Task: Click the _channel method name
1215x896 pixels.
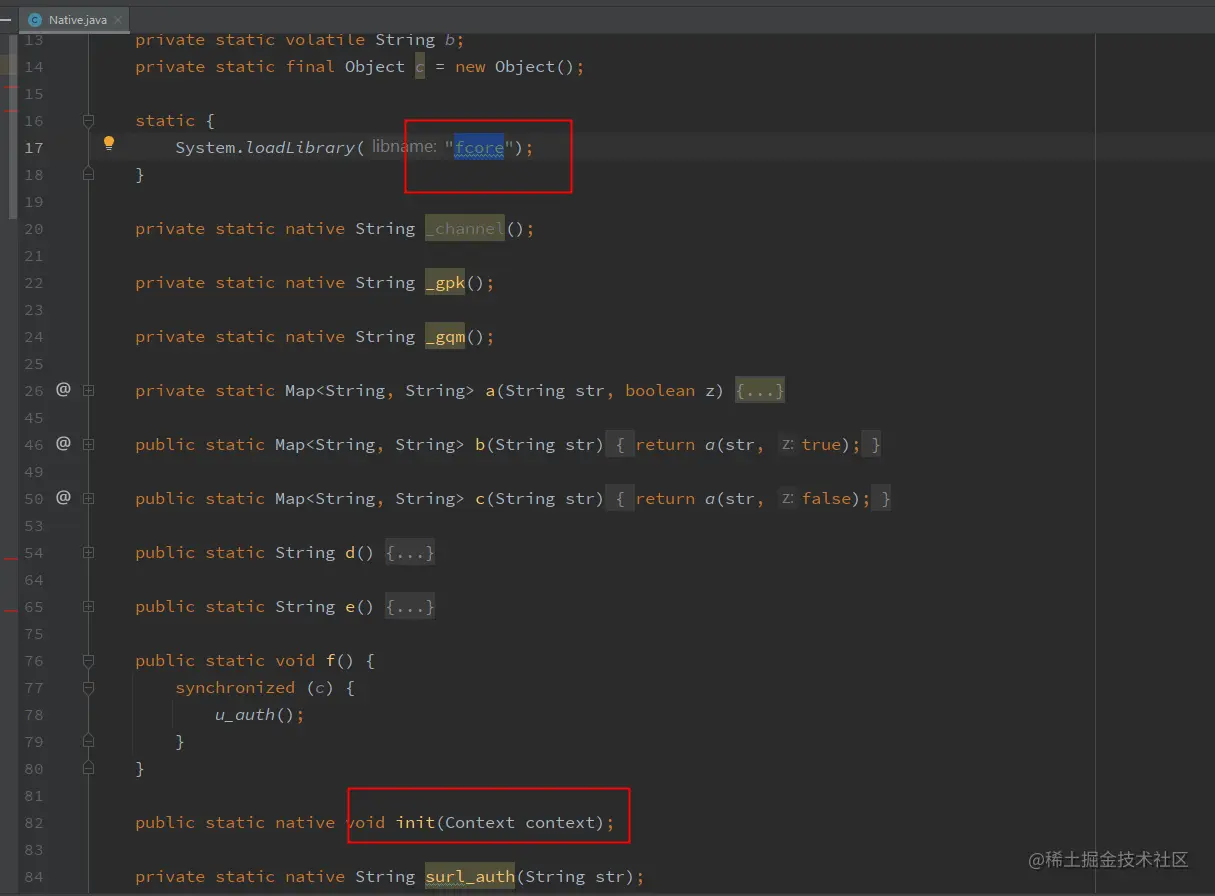Action: pyautogui.click(x=465, y=229)
